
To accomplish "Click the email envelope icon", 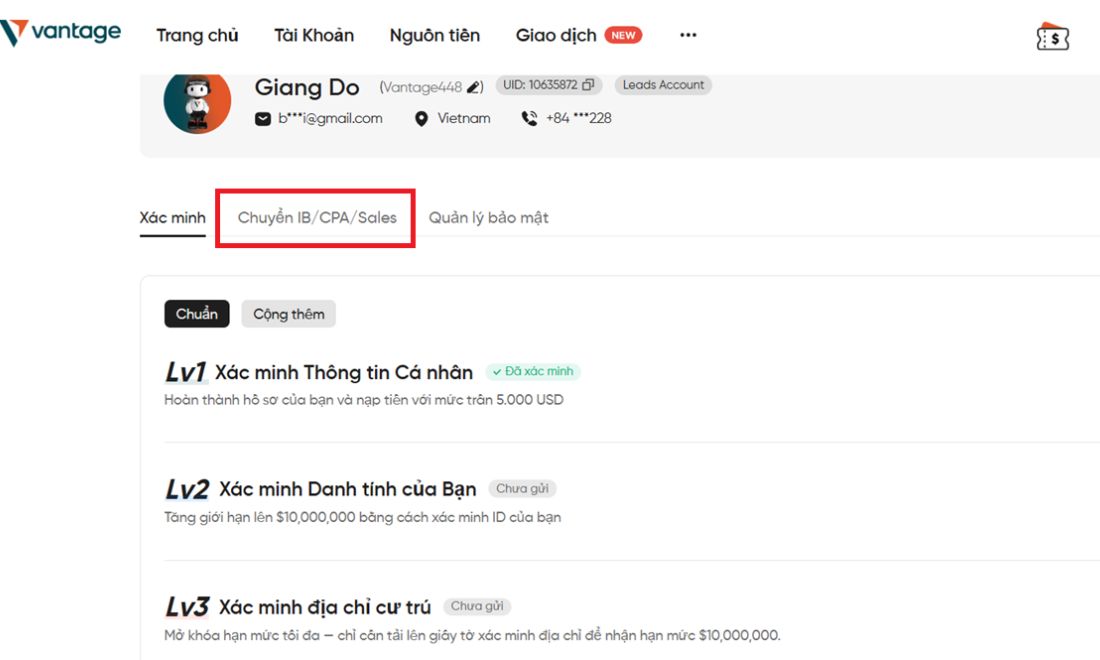I will (262, 119).
